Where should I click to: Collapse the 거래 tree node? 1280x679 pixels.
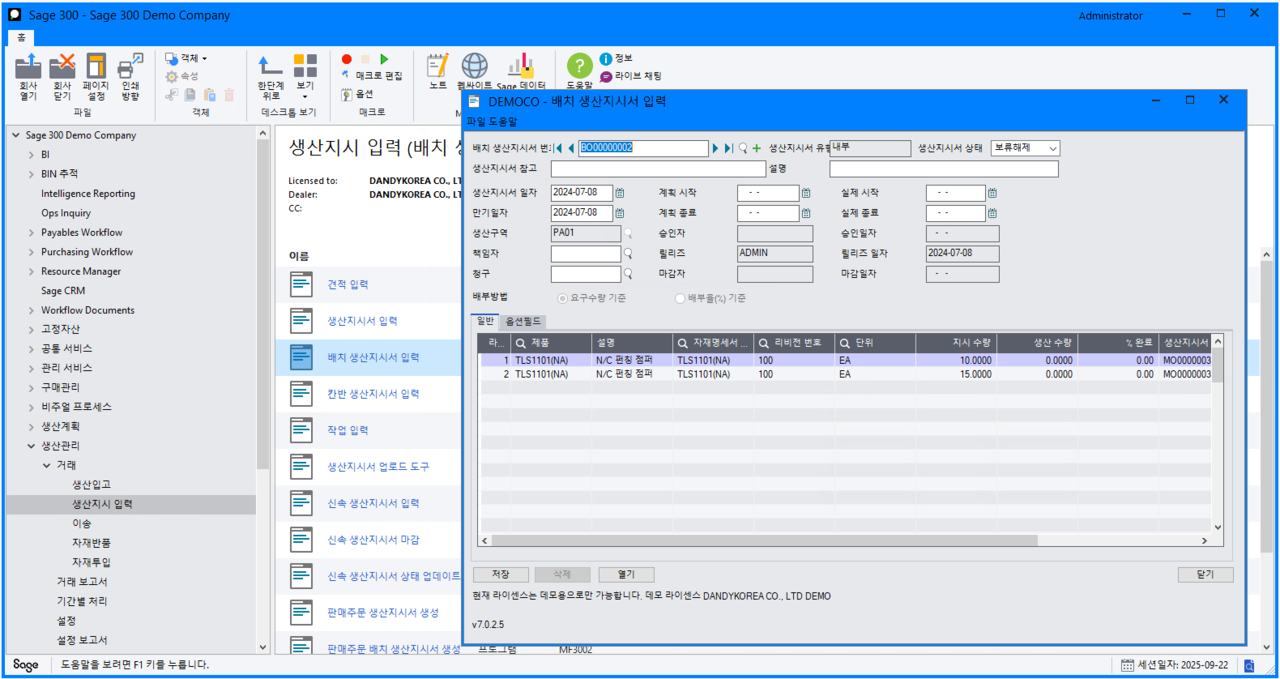coord(46,465)
